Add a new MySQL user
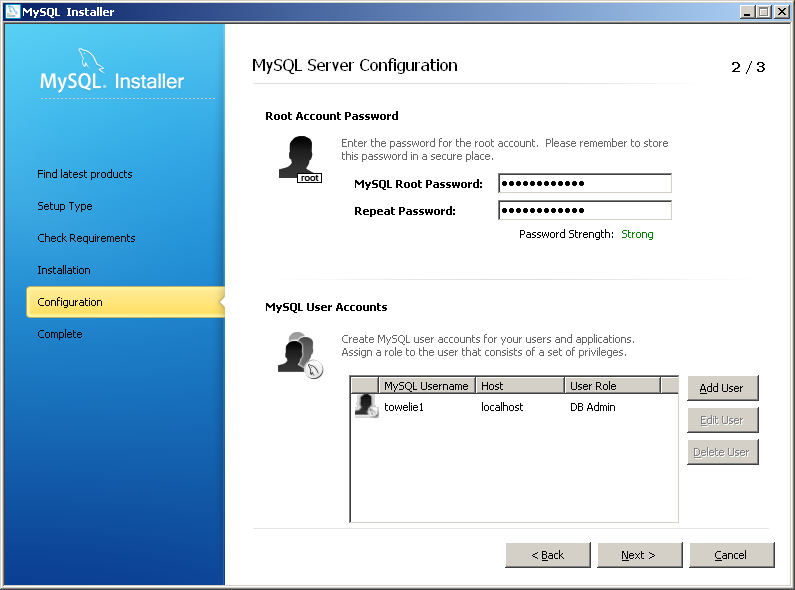This screenshot has width=795, height=590. pyautogui.click(x=722, y=388)
